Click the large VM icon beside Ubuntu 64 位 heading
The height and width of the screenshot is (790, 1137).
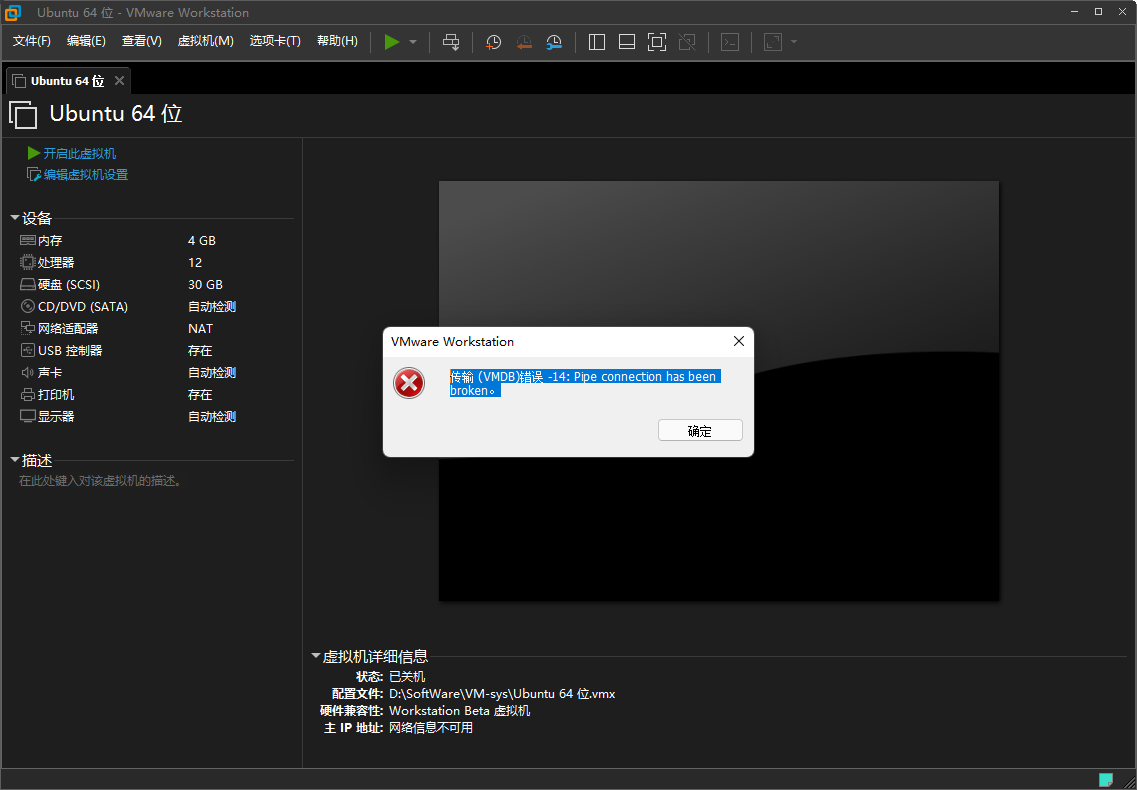pos(23,115)
